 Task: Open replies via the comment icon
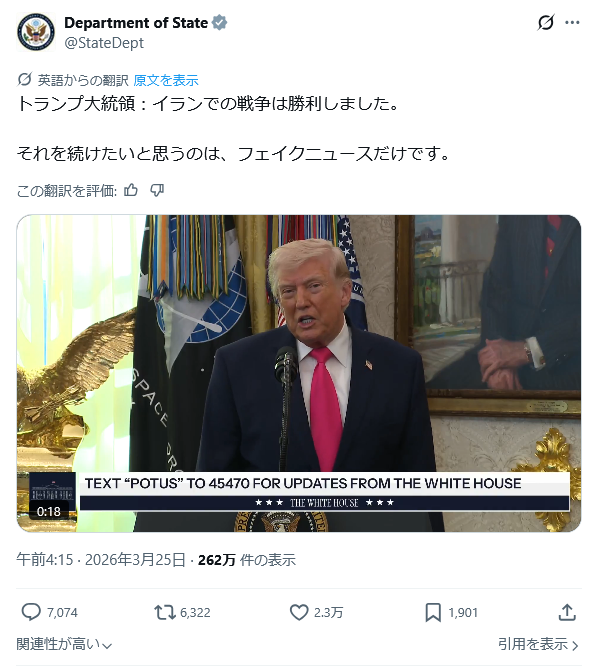31,612
